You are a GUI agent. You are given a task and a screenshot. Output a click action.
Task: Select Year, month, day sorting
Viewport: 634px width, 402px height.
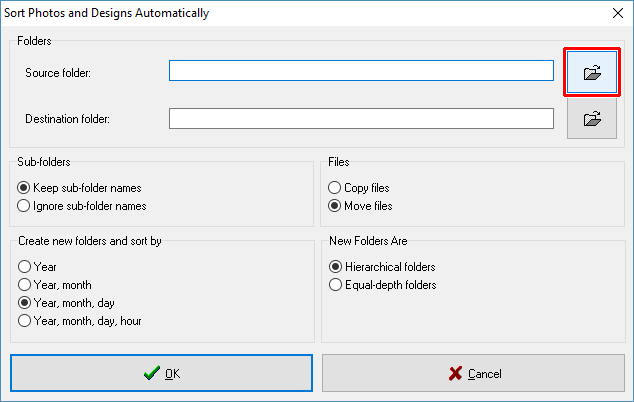[x=25, y=303]
